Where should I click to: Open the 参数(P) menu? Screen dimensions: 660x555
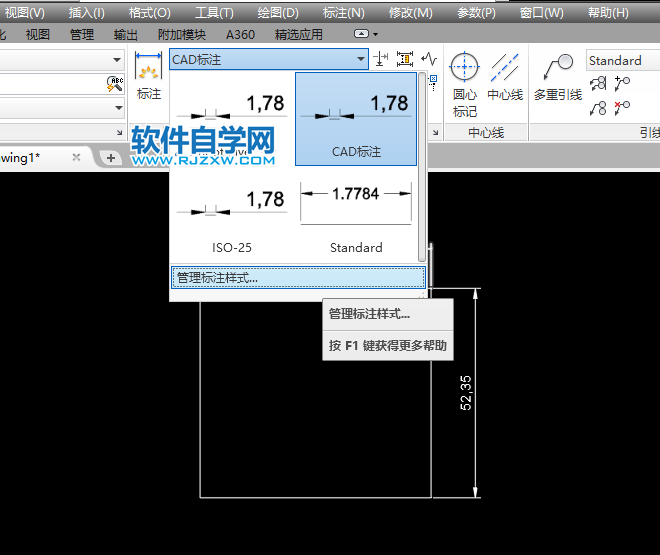click(476, 13)
